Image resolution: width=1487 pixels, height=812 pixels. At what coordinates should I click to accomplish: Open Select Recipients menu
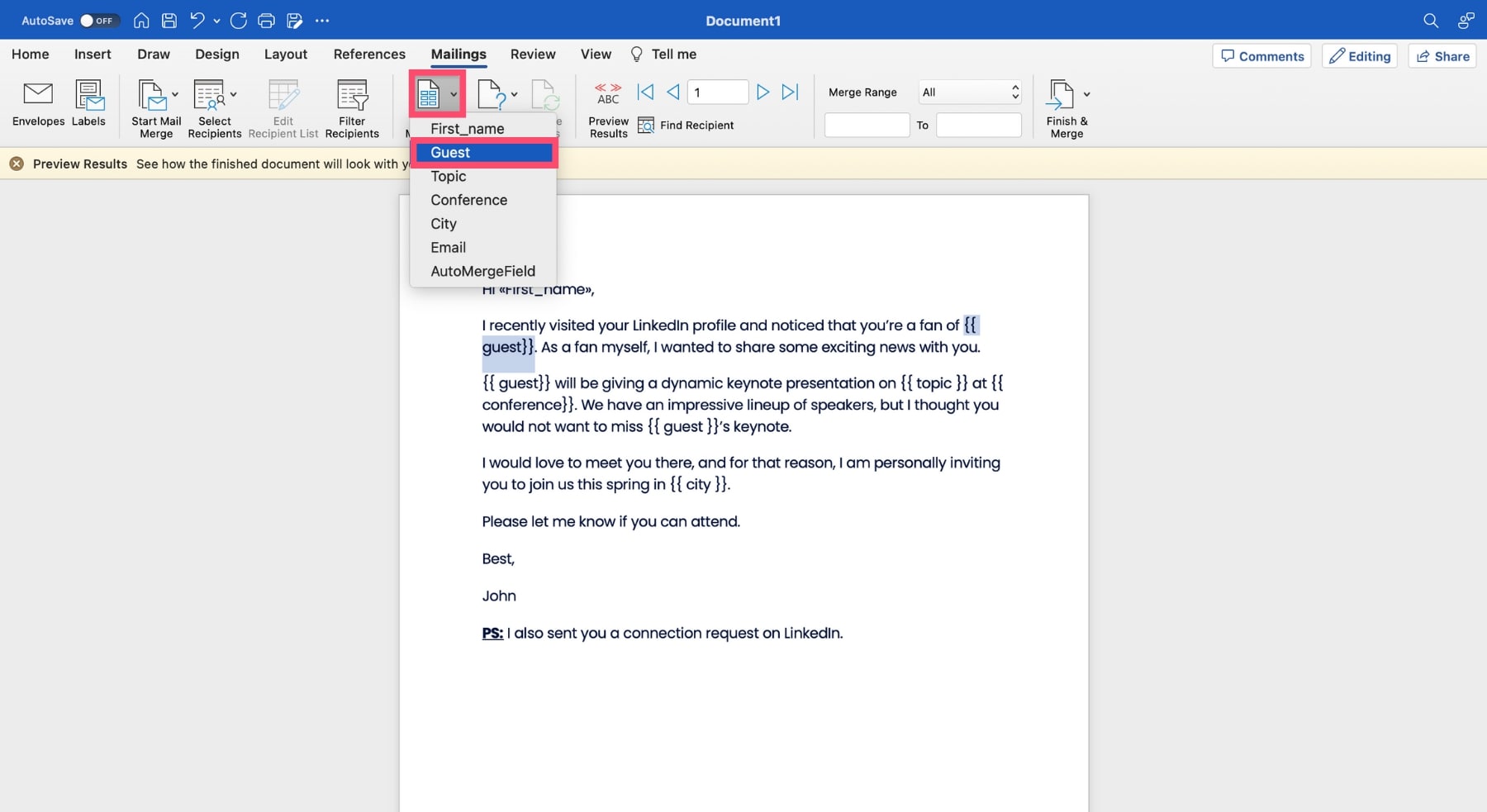click(215, 109)
